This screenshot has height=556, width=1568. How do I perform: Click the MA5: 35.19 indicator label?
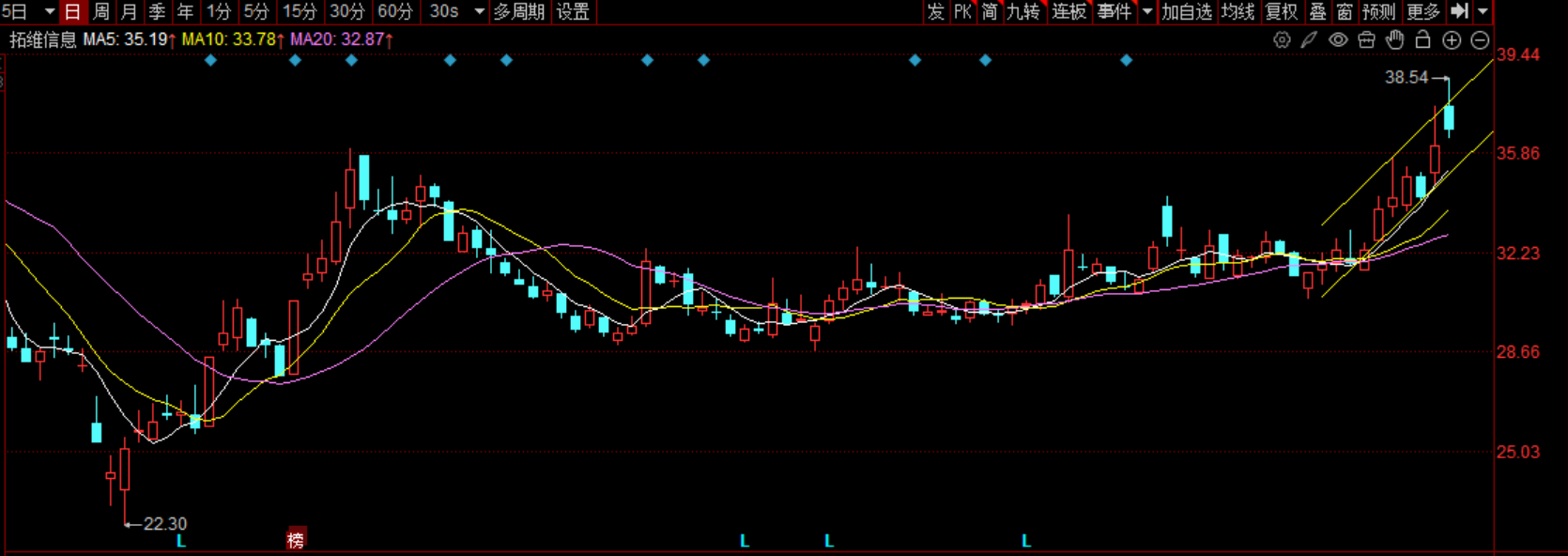(x=130, y=39)
